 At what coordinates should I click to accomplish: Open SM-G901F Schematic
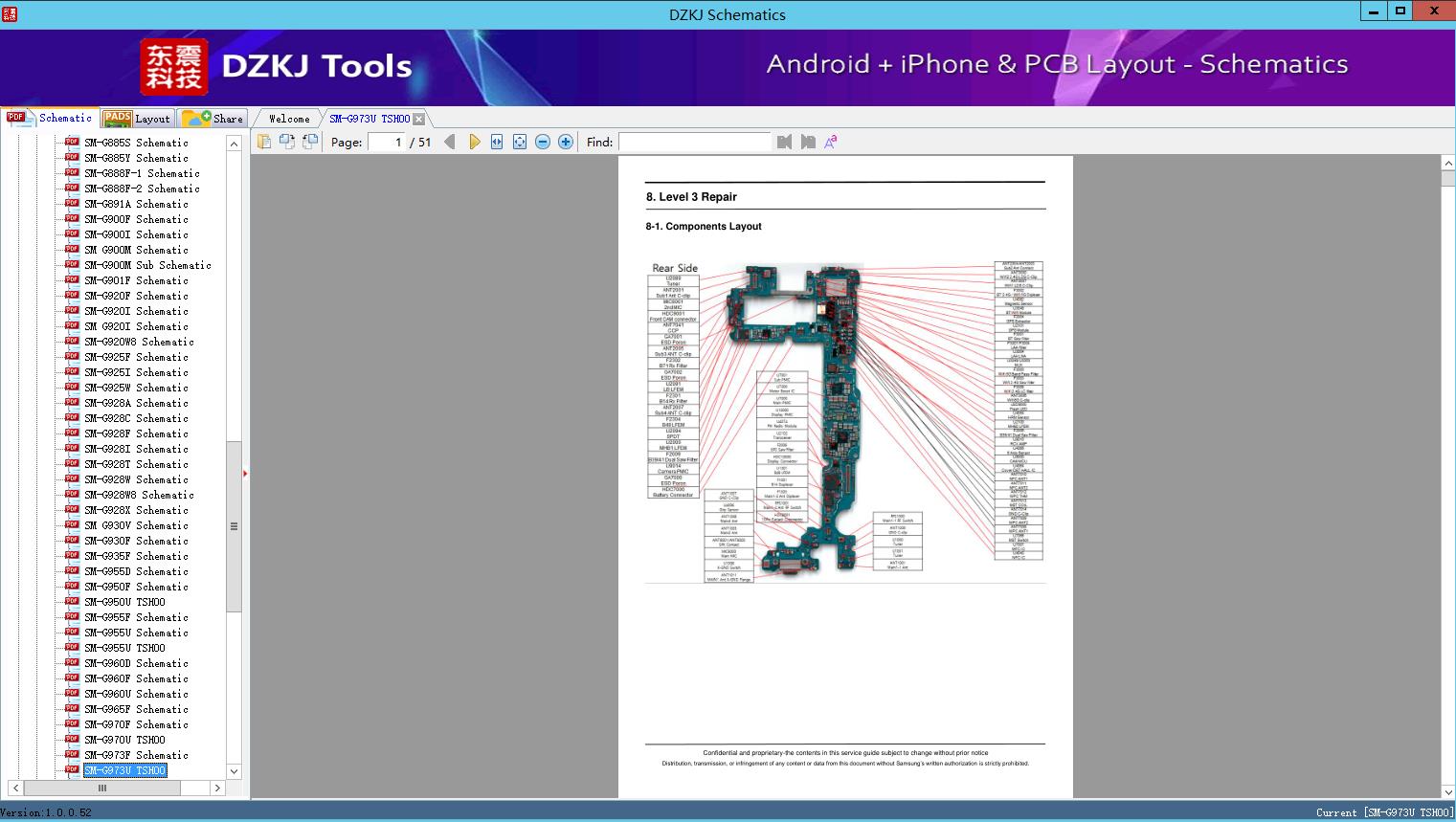136,280
